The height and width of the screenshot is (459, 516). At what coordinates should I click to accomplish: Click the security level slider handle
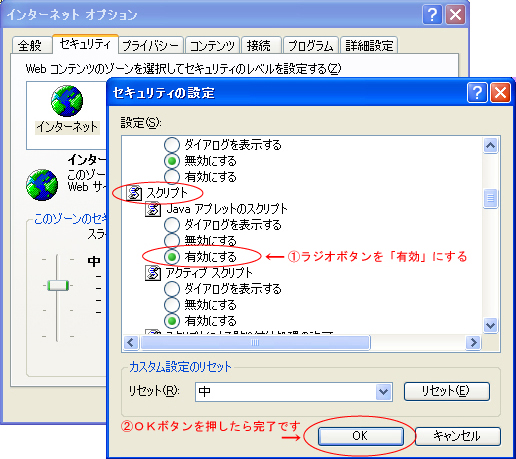58,286
